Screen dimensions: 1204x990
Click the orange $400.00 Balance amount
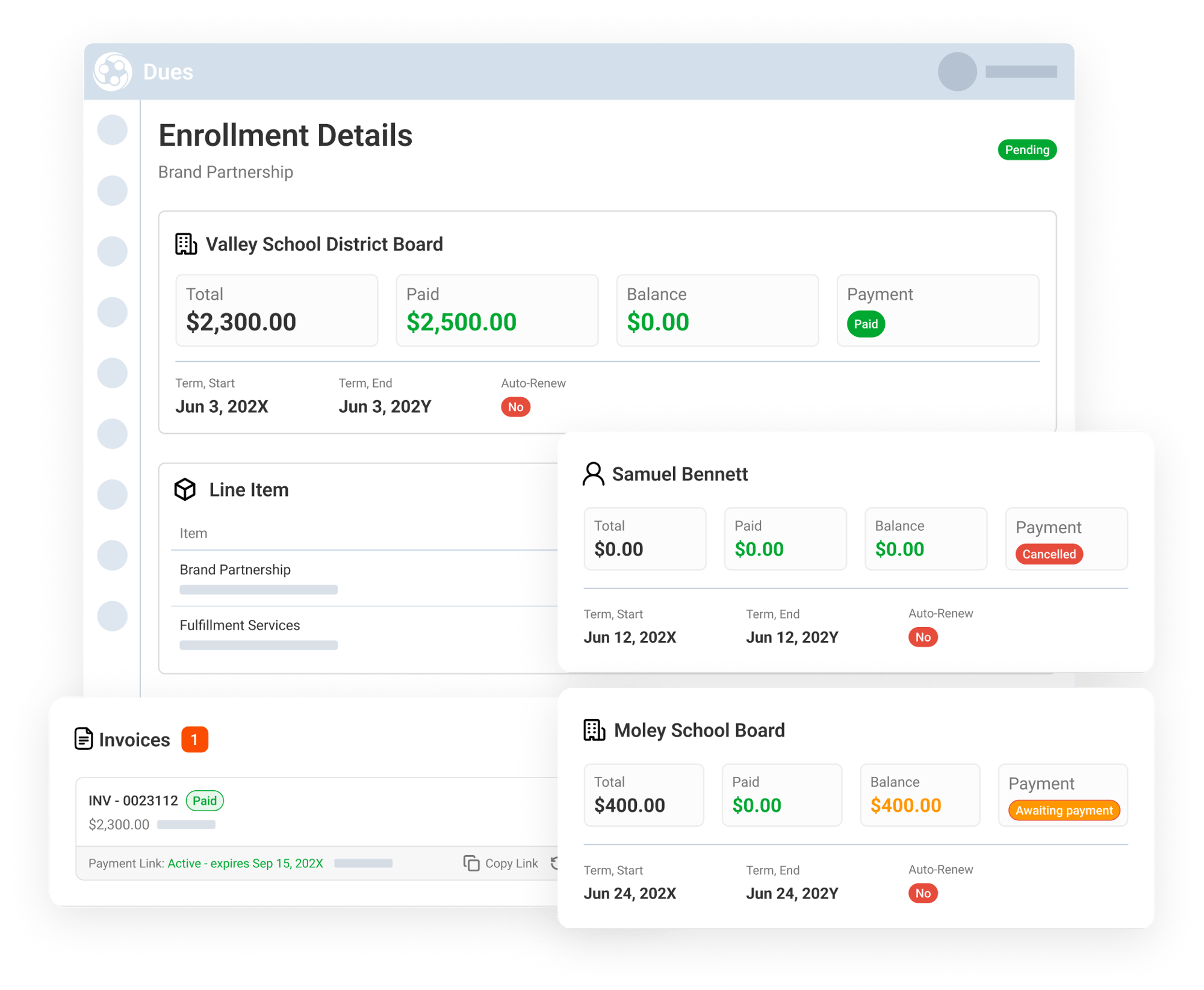point(905,805)
